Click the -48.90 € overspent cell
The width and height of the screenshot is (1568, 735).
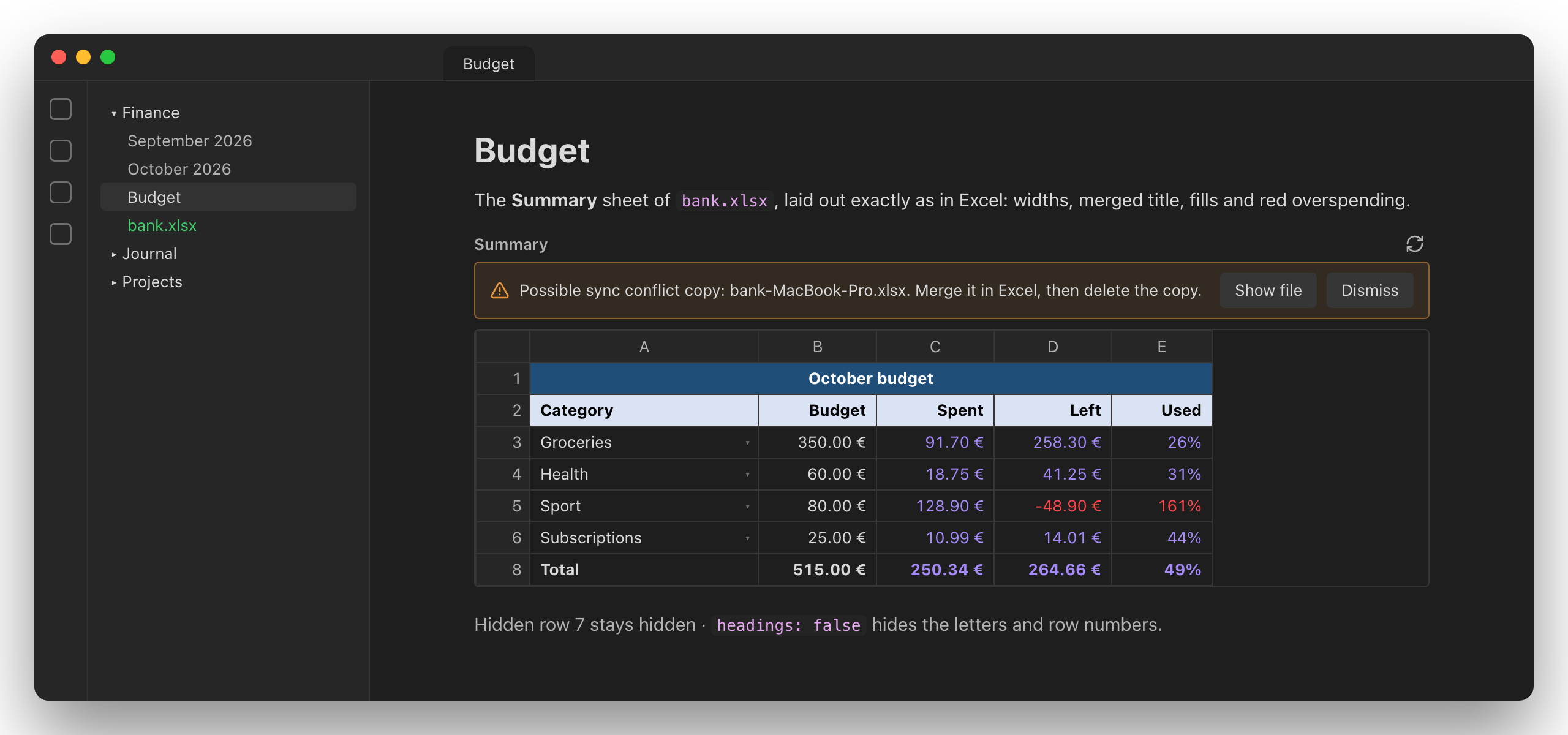(1052, 506)
